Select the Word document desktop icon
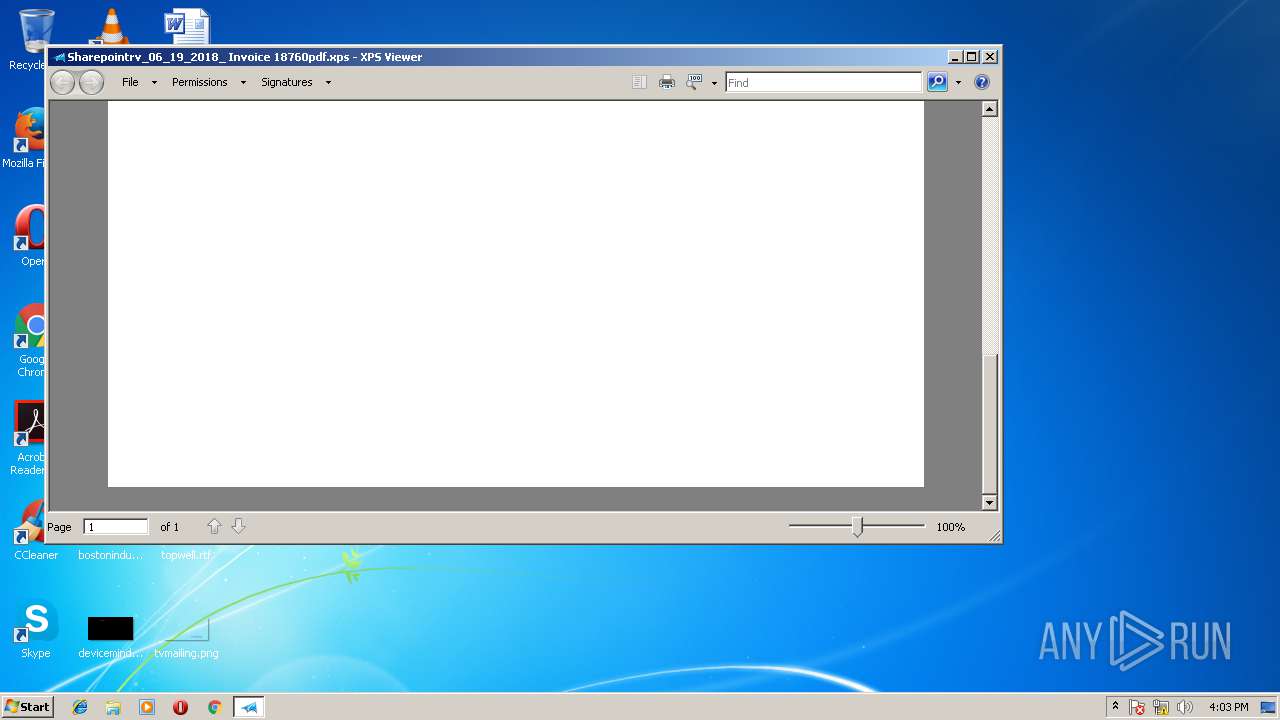The width and height of the screenshot is (1280, 720). (x=187, y=27)
